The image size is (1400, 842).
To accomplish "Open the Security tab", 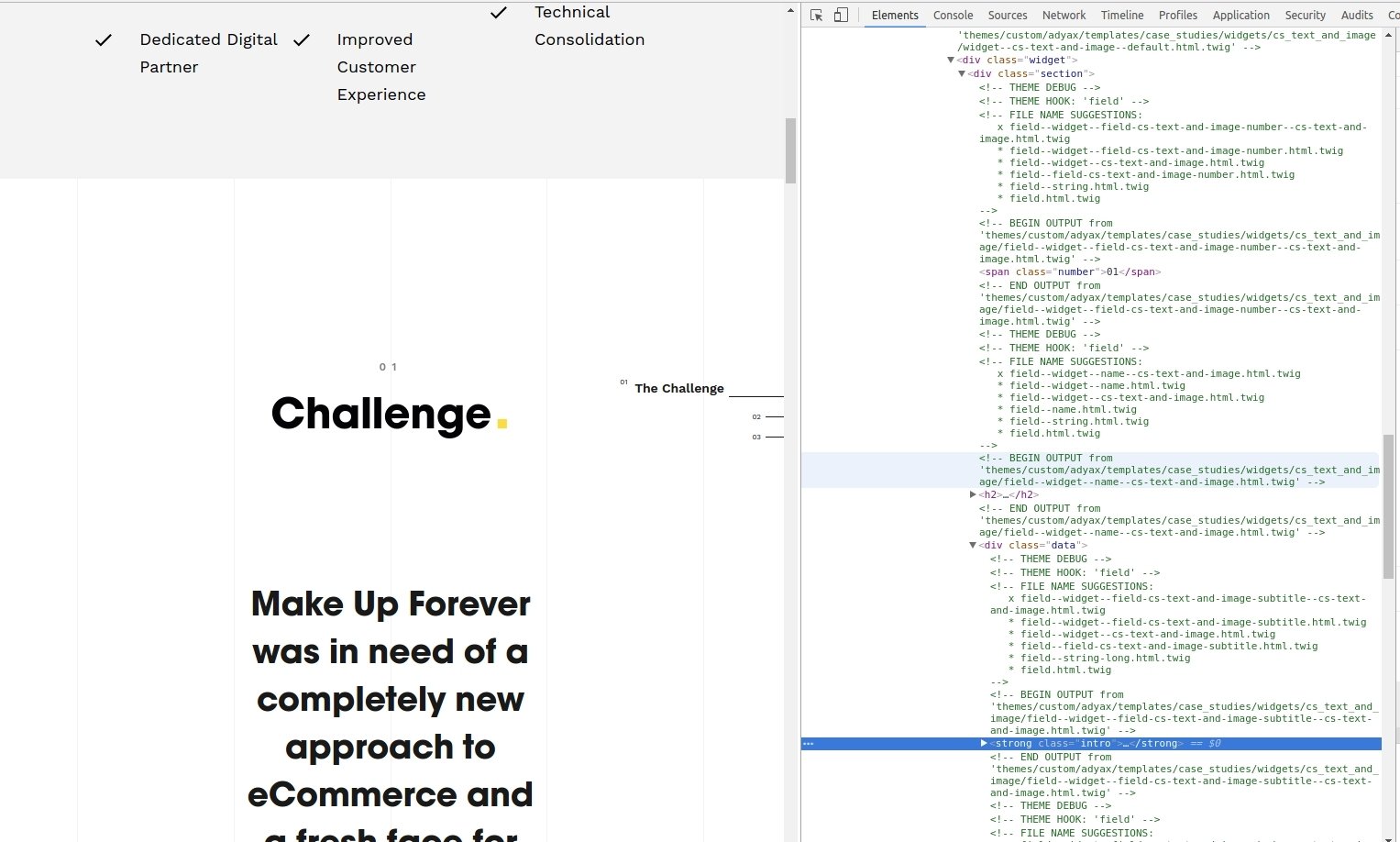I will (1306, 15).
